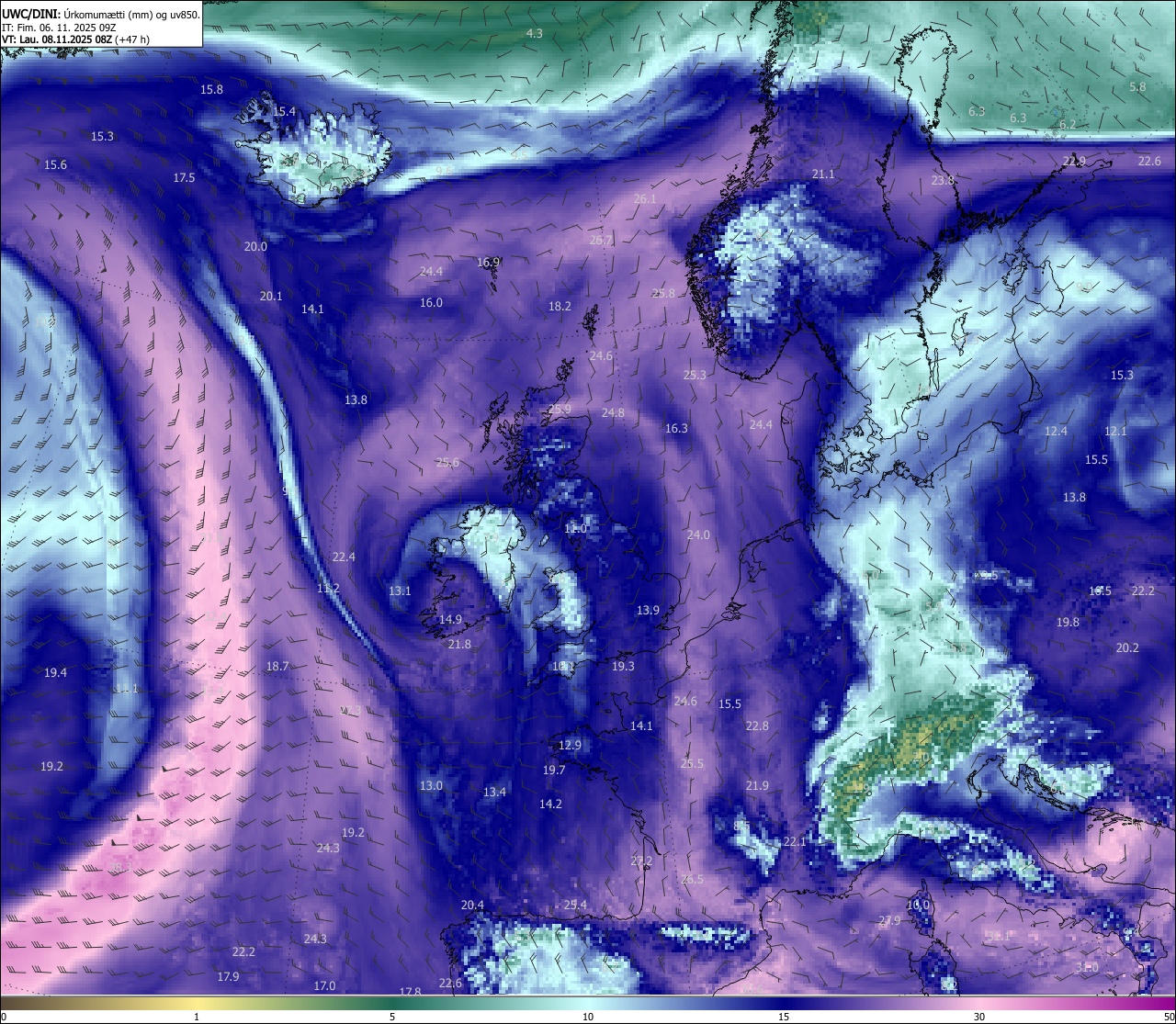Select the 19.8 value label

1068,622
